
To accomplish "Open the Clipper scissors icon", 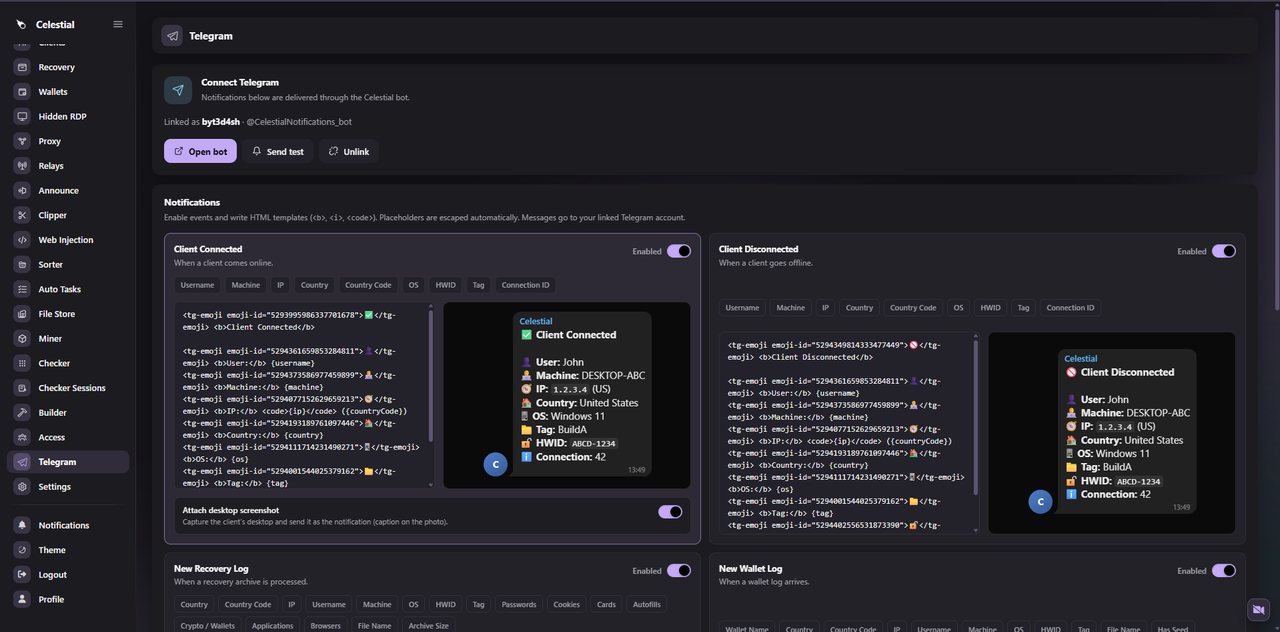I will click(21, 215).
